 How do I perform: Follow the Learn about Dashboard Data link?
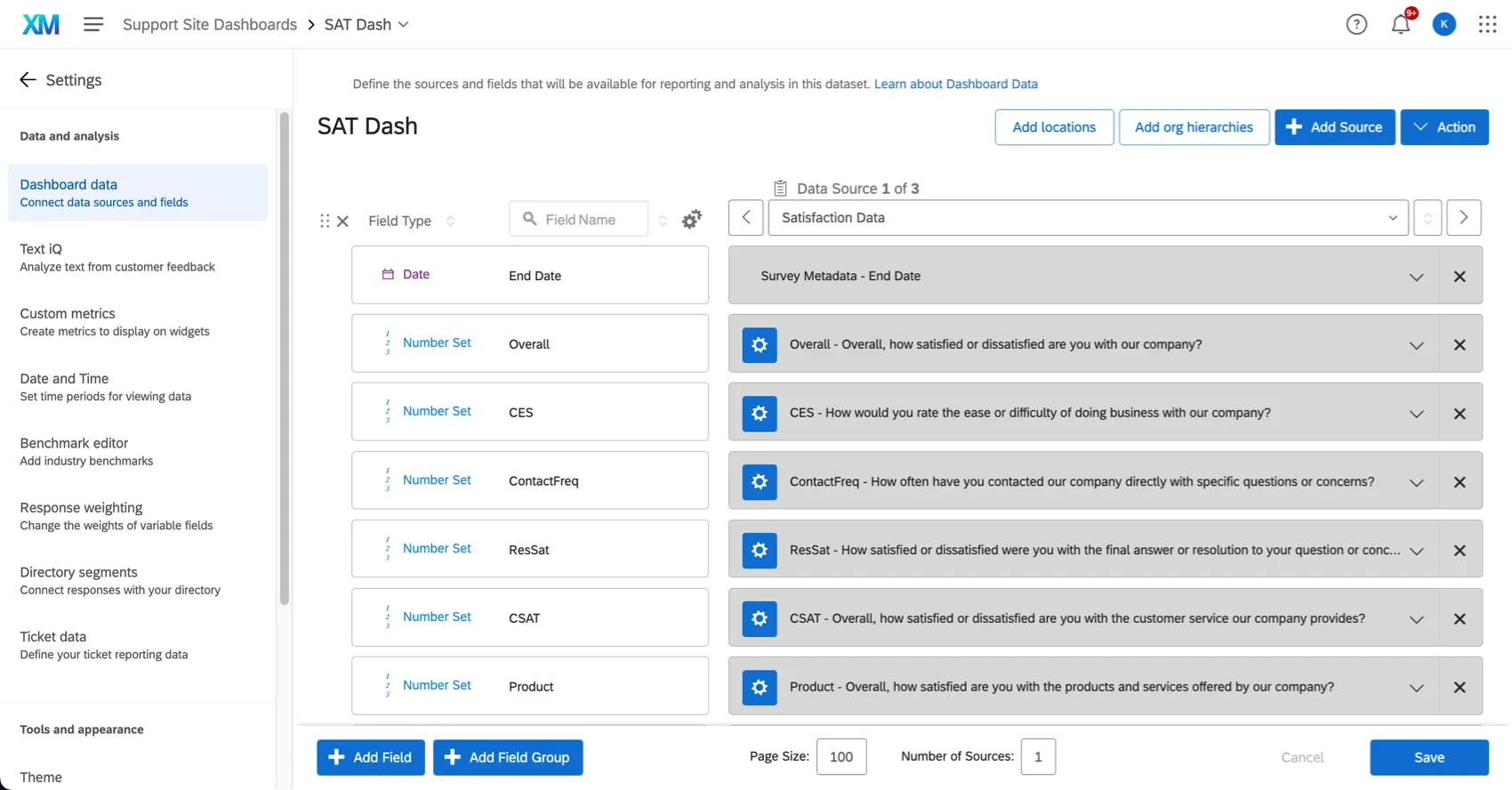click(x=955, y=84)
